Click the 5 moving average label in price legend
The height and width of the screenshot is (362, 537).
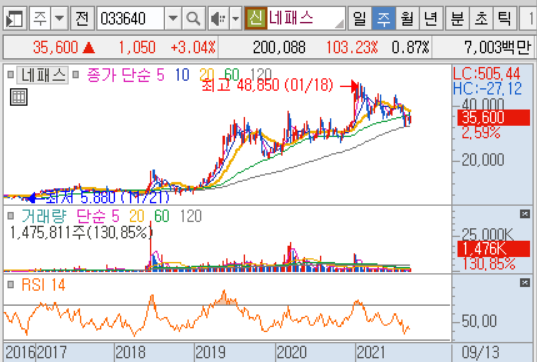pyautogui.click(x=161, y=75)
